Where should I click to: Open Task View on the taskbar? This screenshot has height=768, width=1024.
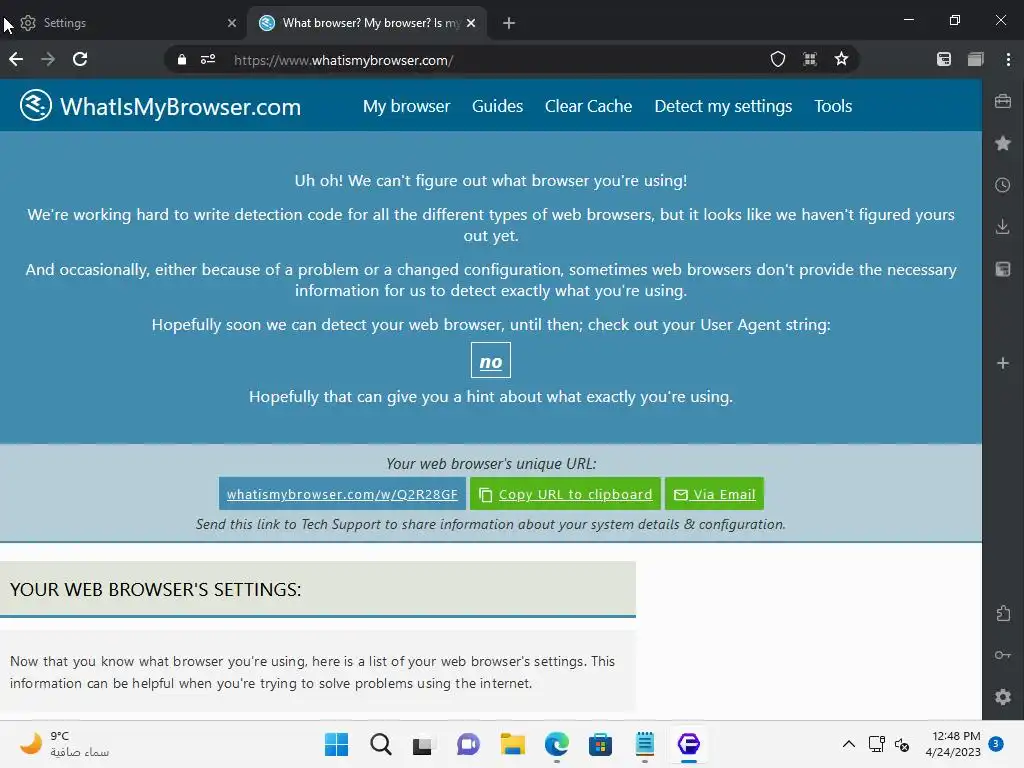click(423, 744)
